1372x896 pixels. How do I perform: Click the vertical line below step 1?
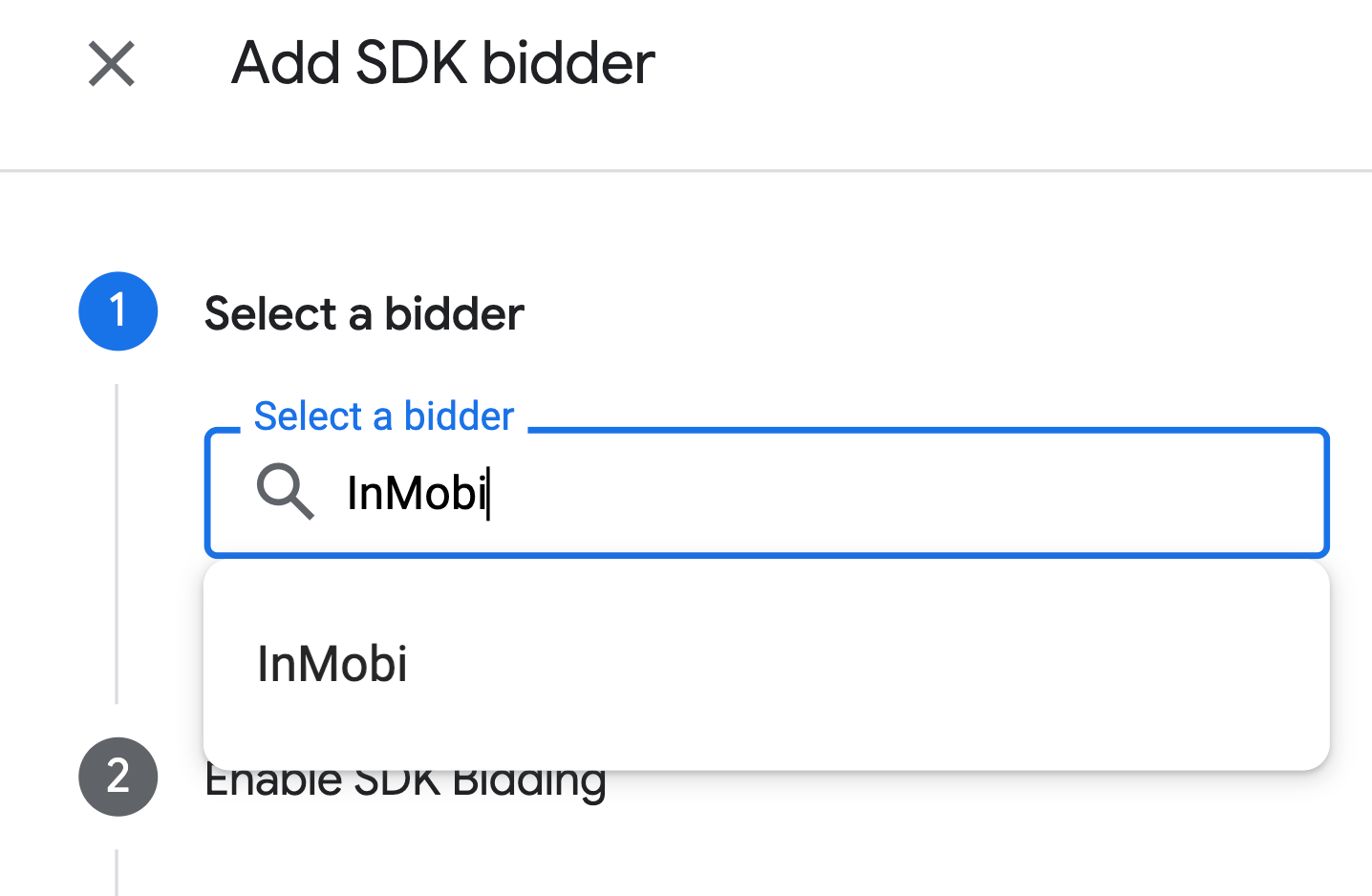[117, 544]
